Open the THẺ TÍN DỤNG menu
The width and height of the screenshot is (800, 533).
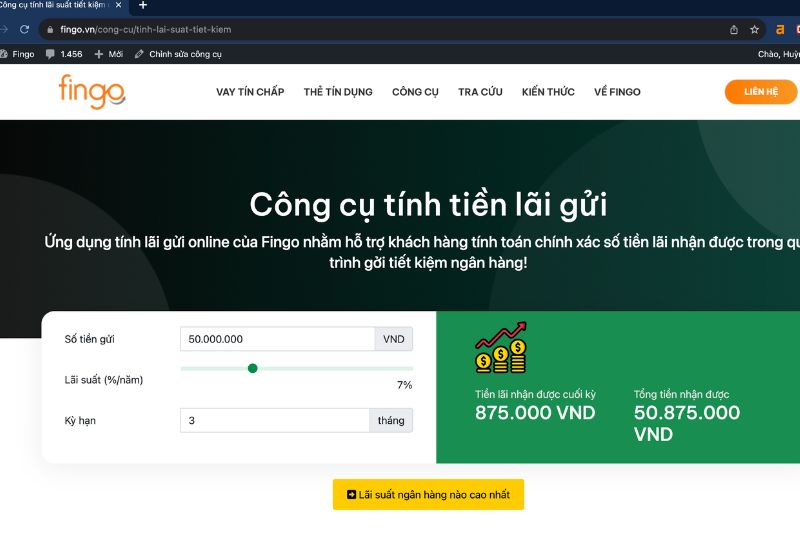[x=338, y=92]
